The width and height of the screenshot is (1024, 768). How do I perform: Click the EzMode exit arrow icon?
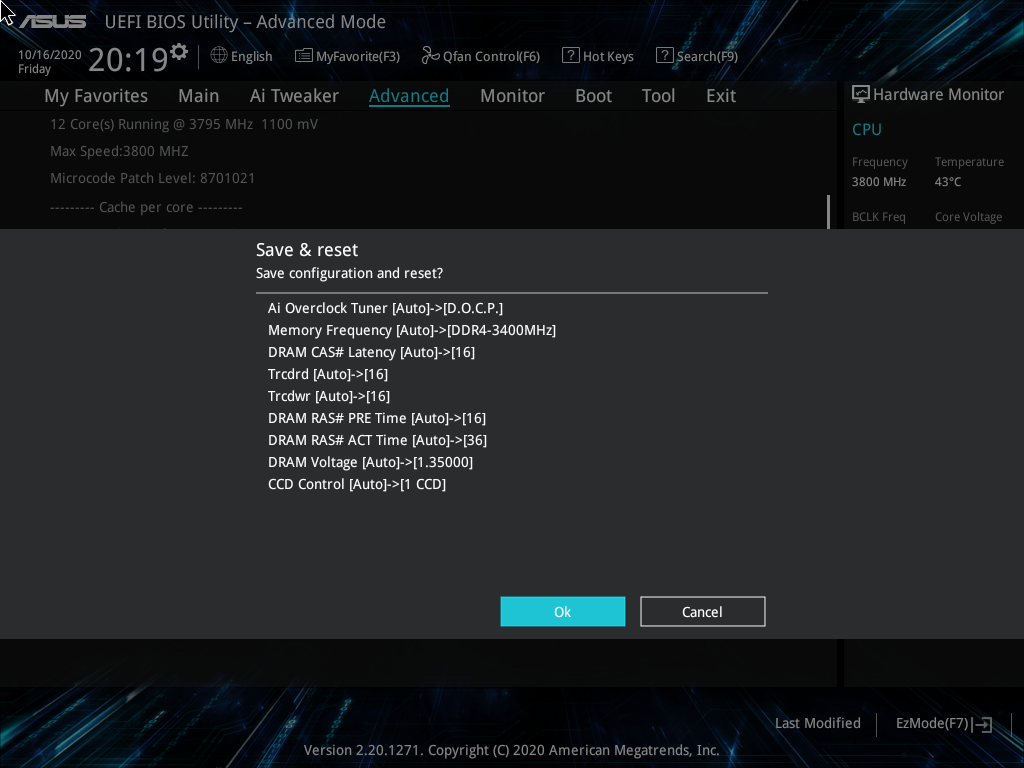click(x=982, y=724)
